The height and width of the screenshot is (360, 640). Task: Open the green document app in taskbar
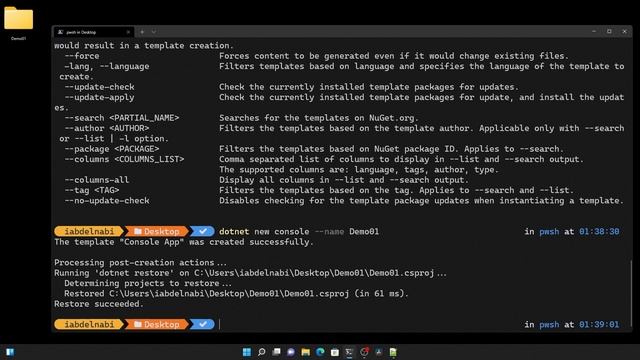click(393, 352)
